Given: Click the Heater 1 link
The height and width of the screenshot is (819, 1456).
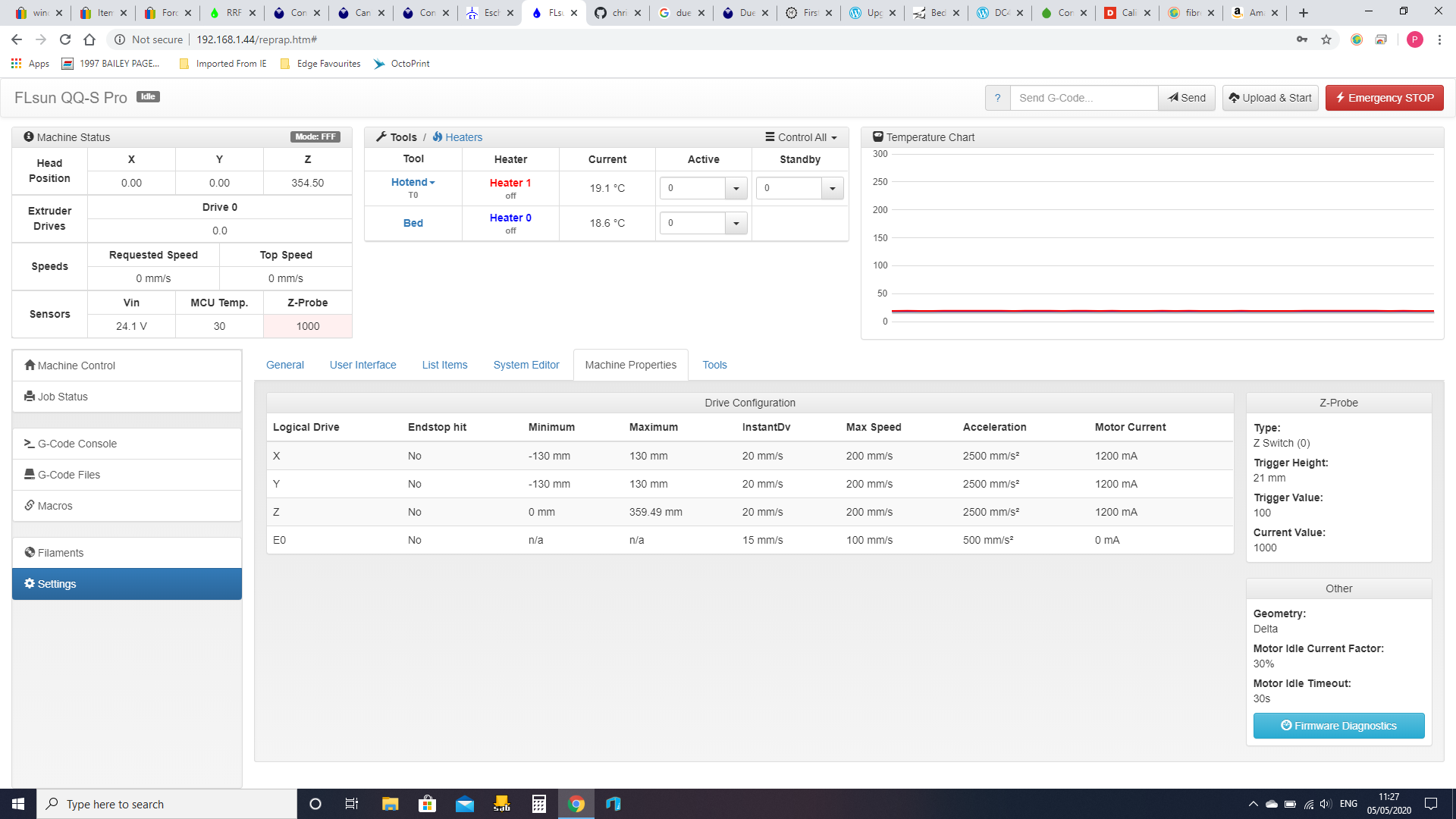Looking at the screenshot, I should (x=510, y=183).
